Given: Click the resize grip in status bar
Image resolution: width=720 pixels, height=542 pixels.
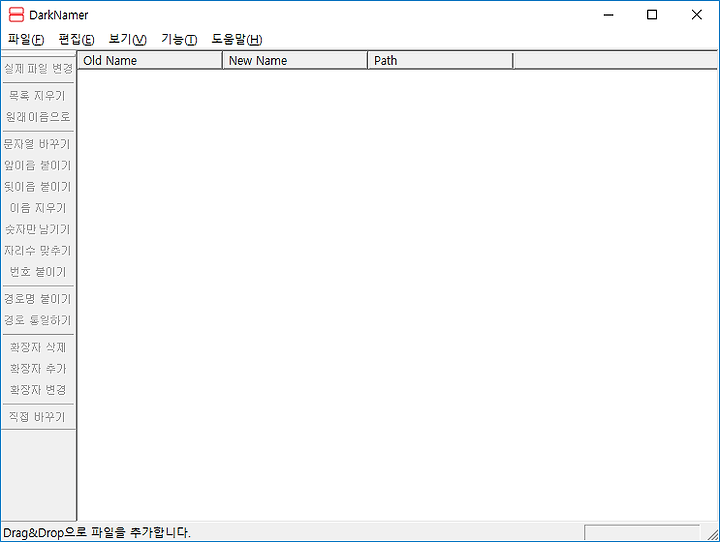Looking at the screenshot, I should [713, 535].
